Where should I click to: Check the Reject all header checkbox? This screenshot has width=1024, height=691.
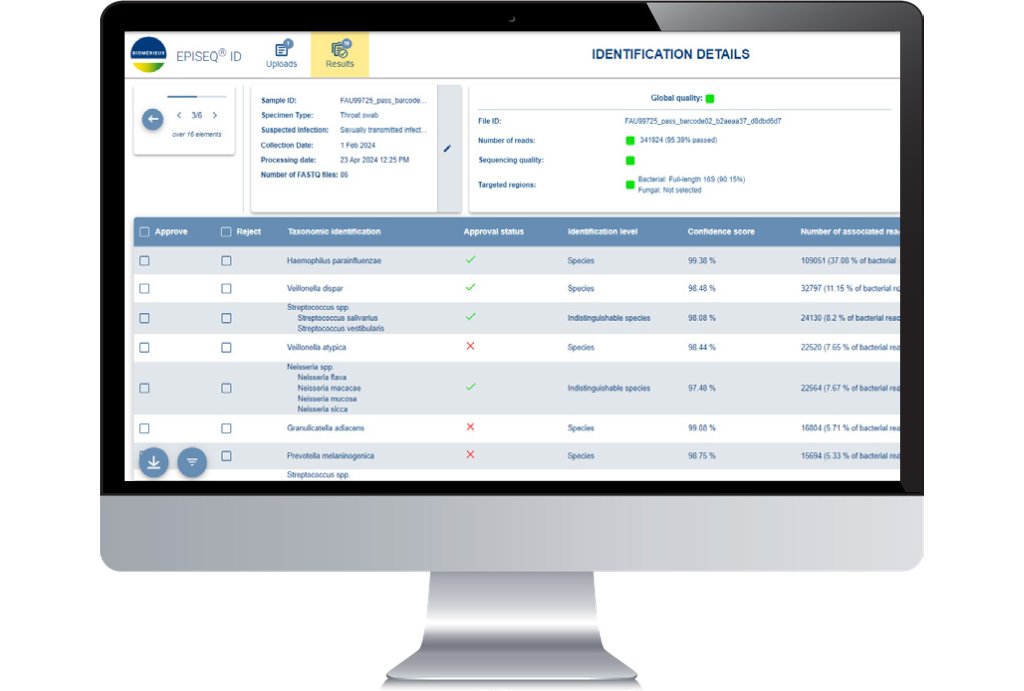[226, 232]
